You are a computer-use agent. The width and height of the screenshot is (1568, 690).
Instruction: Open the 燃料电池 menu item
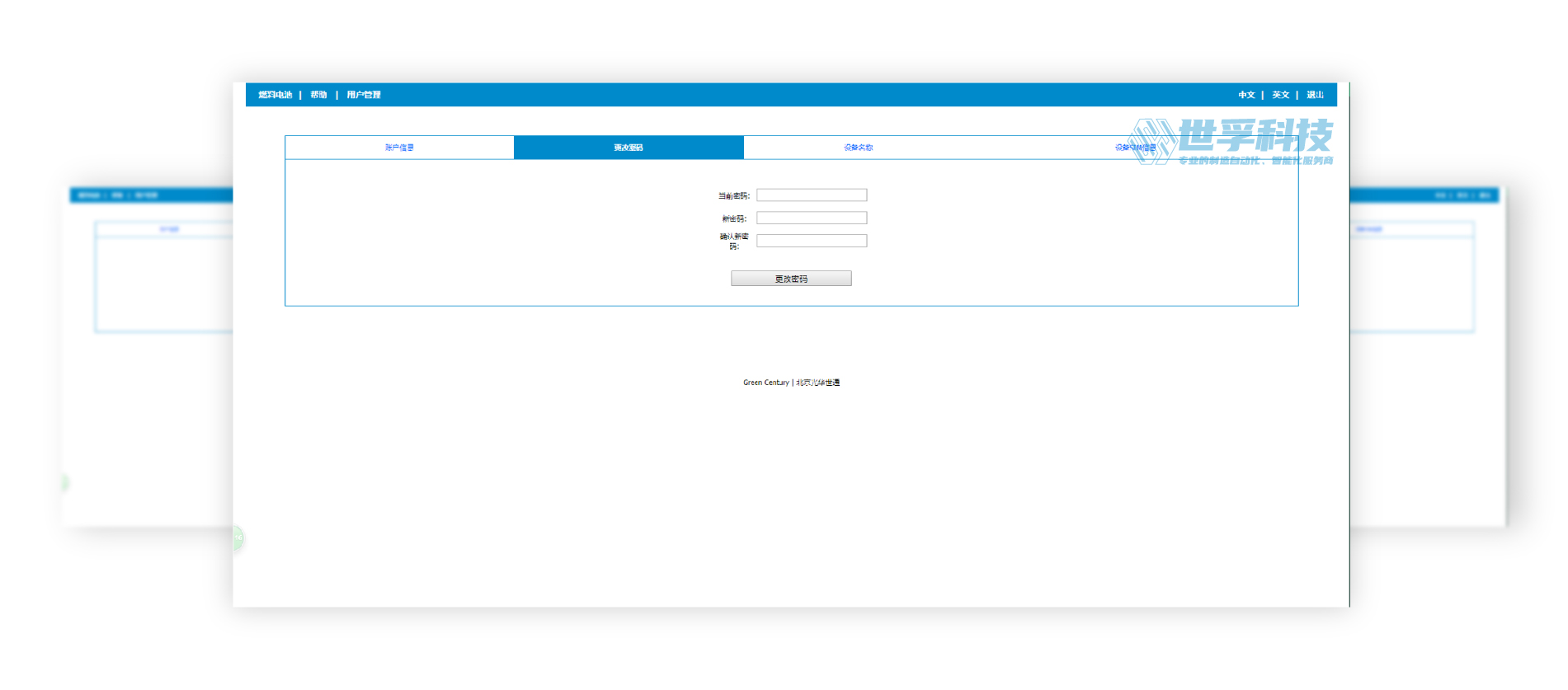click(x=275, y=95)
